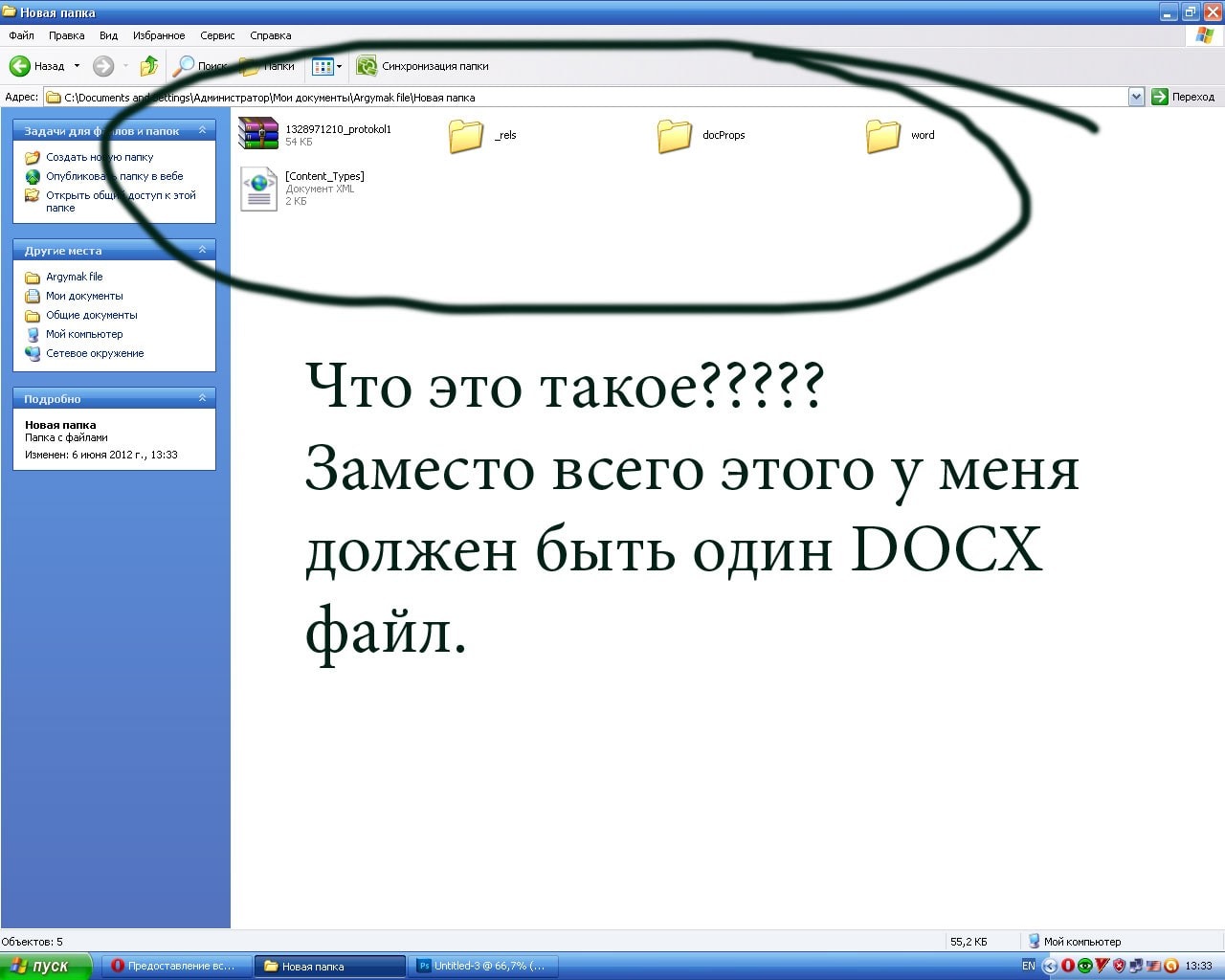Click the пуск Start button on taskbar
The height and width of the screenshot is (980, 1225).
(45, 966)
